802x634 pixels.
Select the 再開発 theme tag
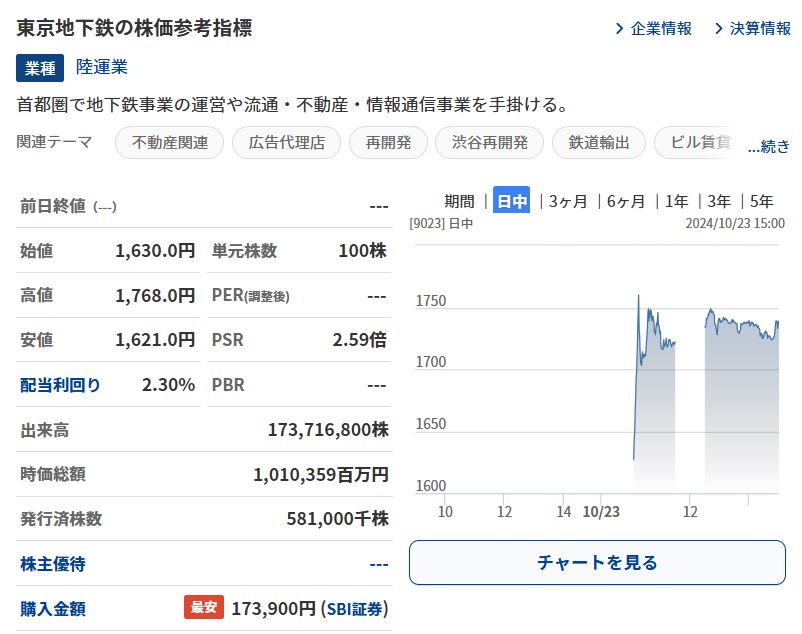pos(388,143)
